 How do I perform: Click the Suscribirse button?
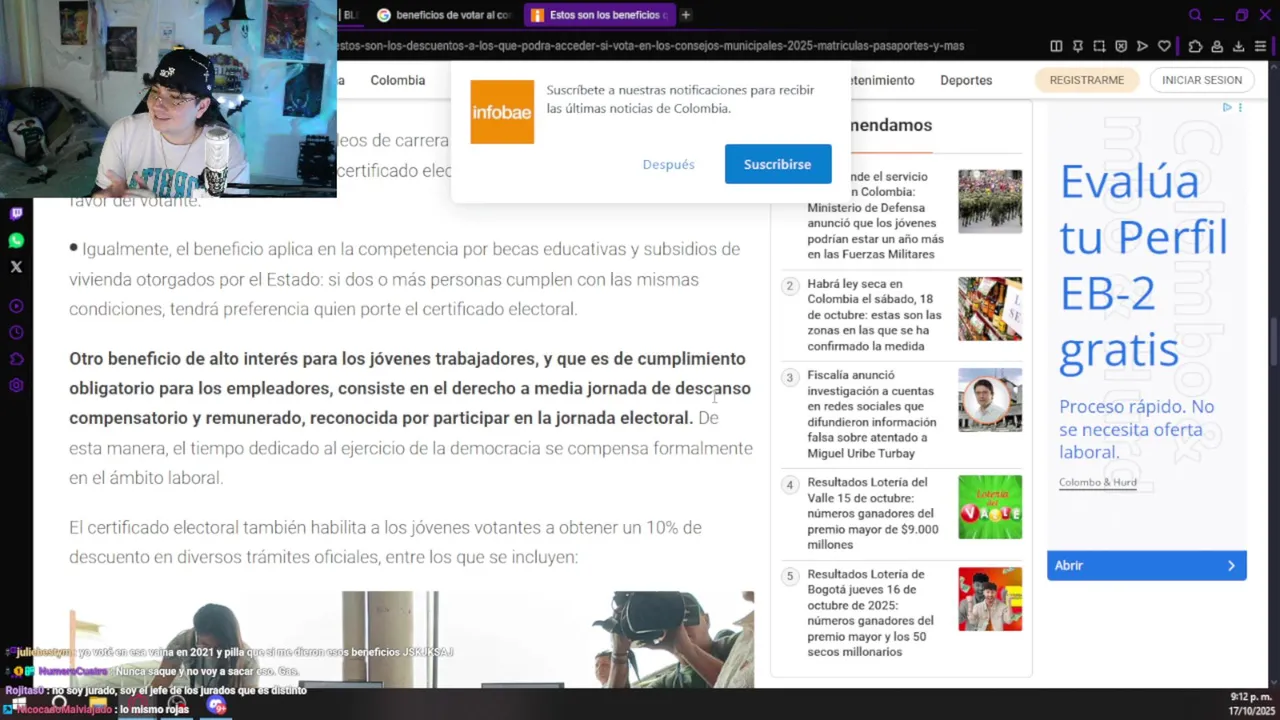coord(778,164)
